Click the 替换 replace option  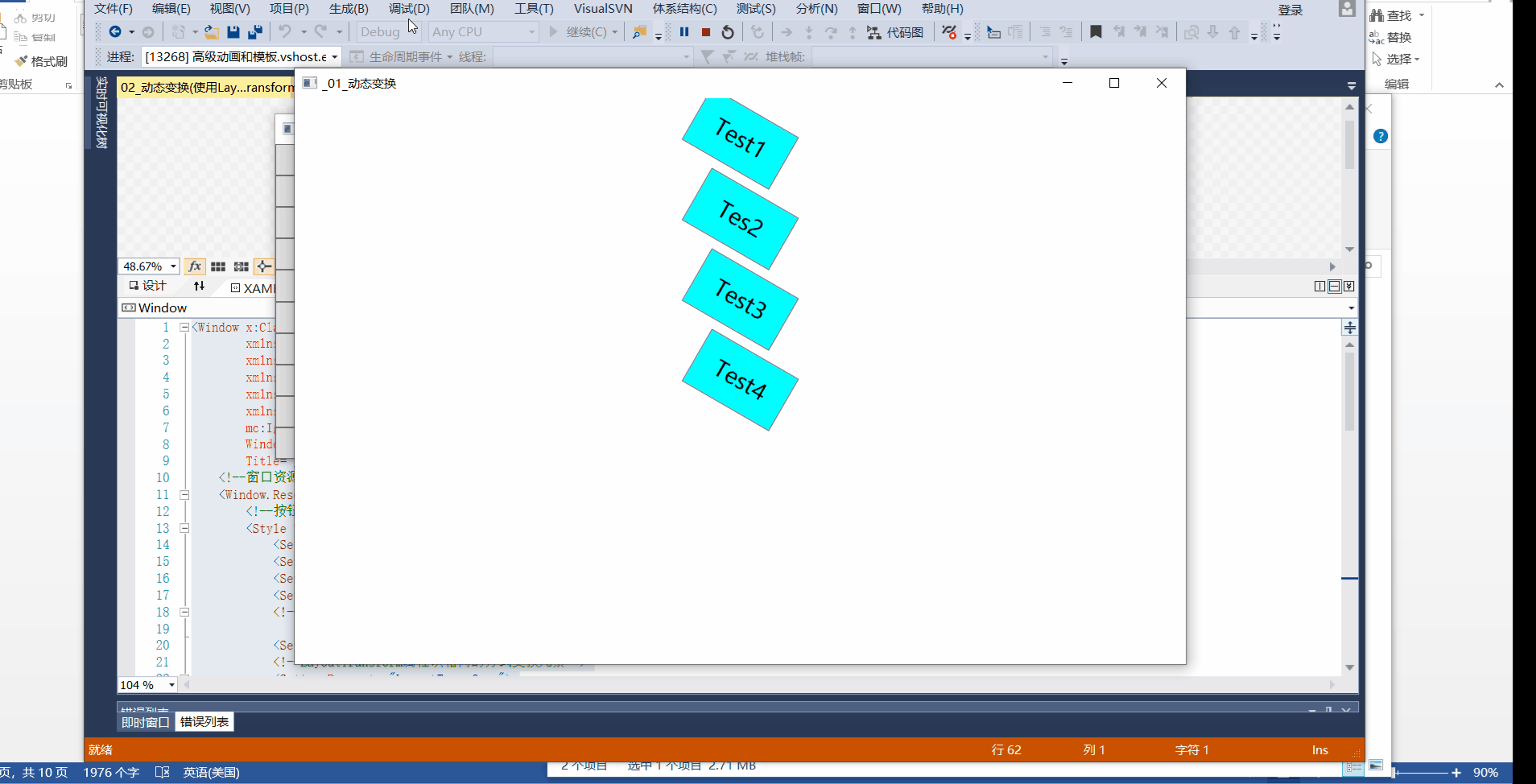(x=1390, y=37)
